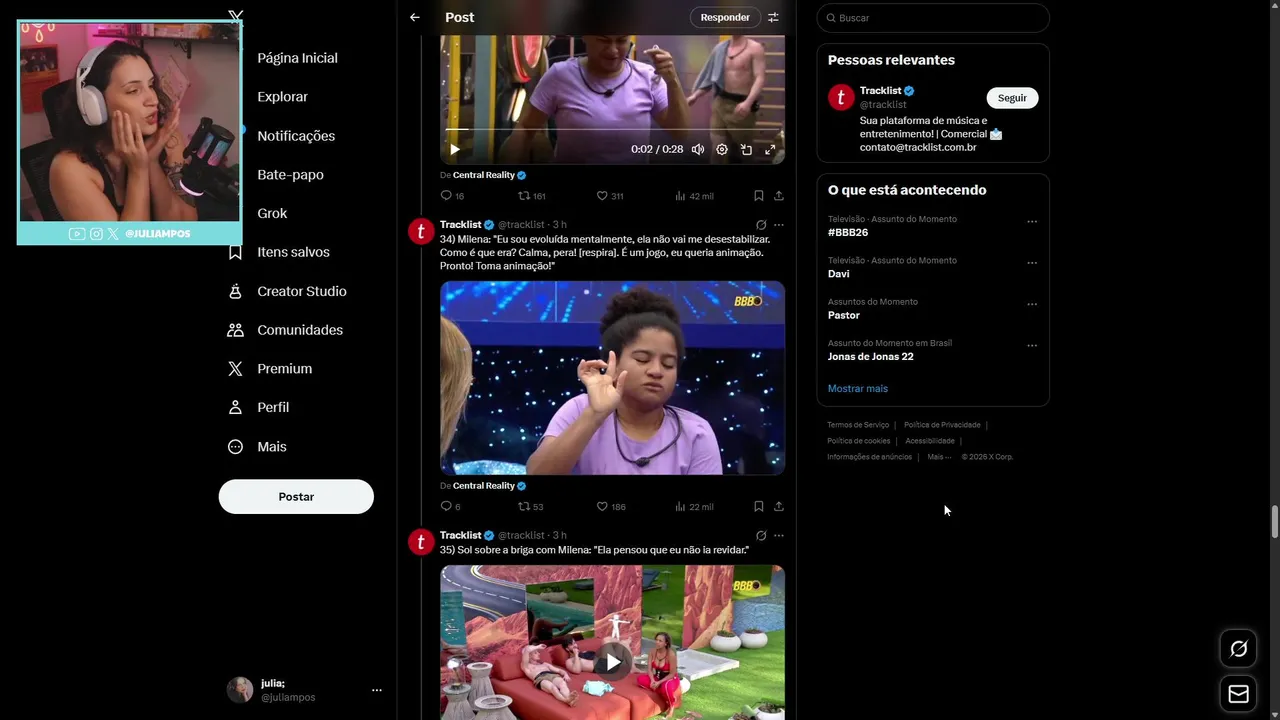
Task: Open Davi trending topic
Action: 839,274
